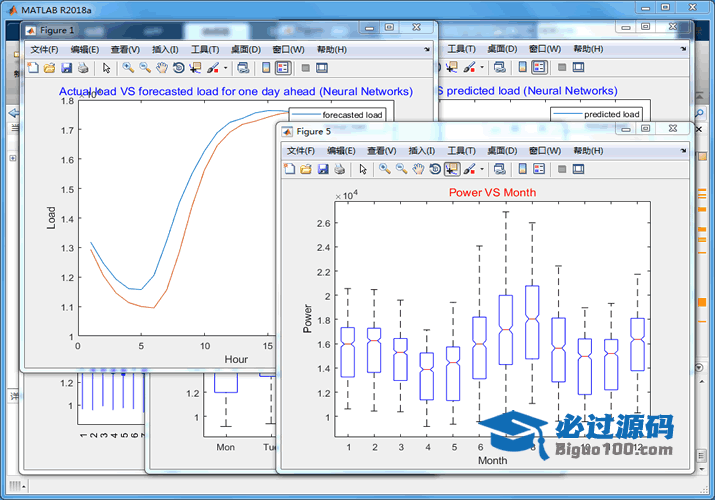Viewport: 715px width, 500px height.
Task: Click Edit Plot arrow in Figure 5
Action: coord(363,169)
